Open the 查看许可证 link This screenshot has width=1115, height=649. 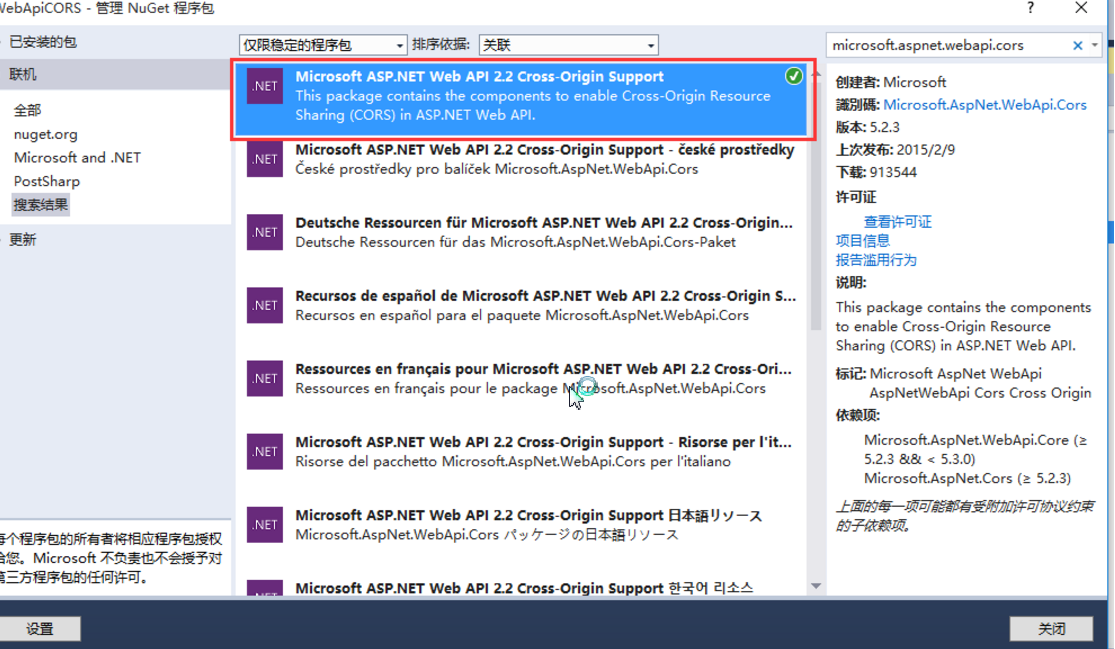pos(897,222)
